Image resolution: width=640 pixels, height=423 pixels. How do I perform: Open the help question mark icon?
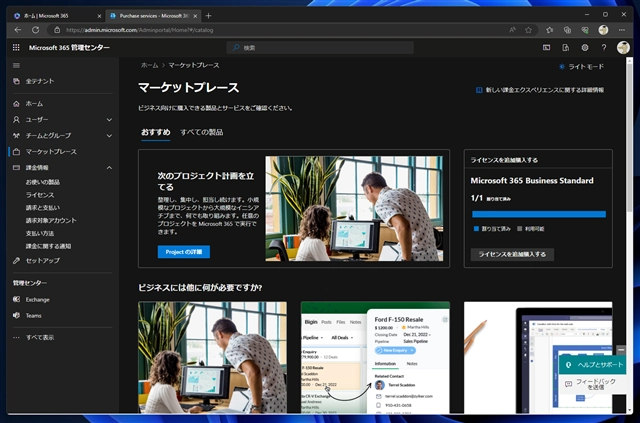[604, 47]
